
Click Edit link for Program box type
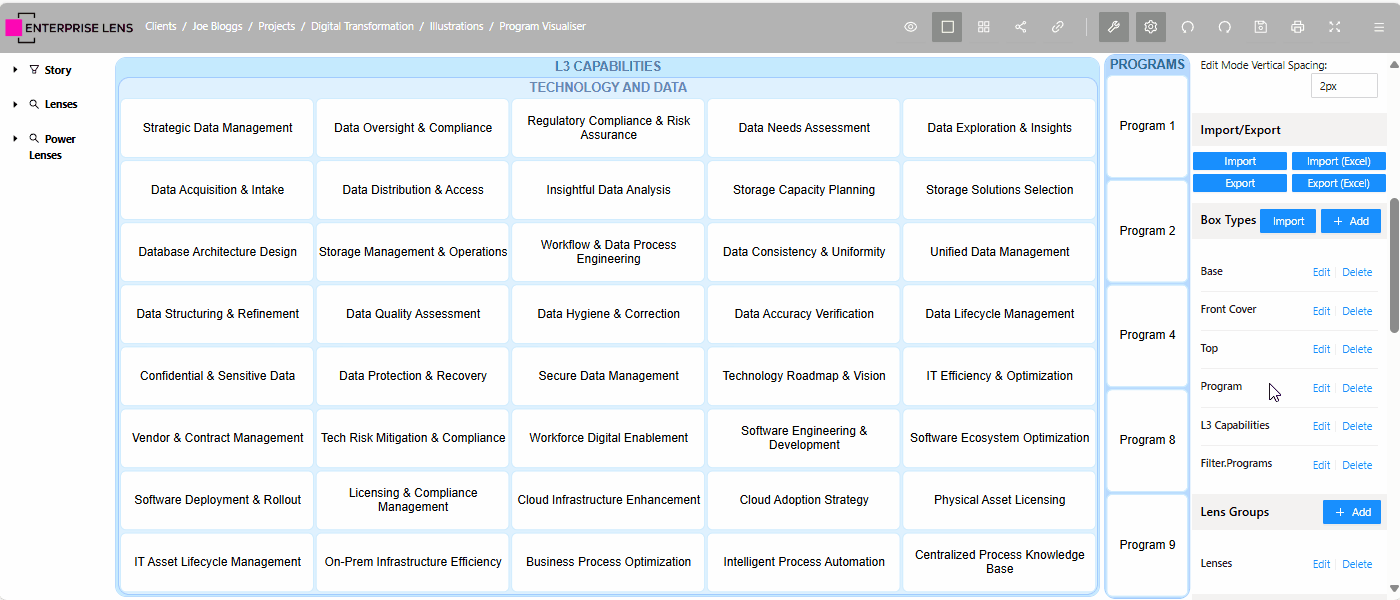coord(1321,388)
